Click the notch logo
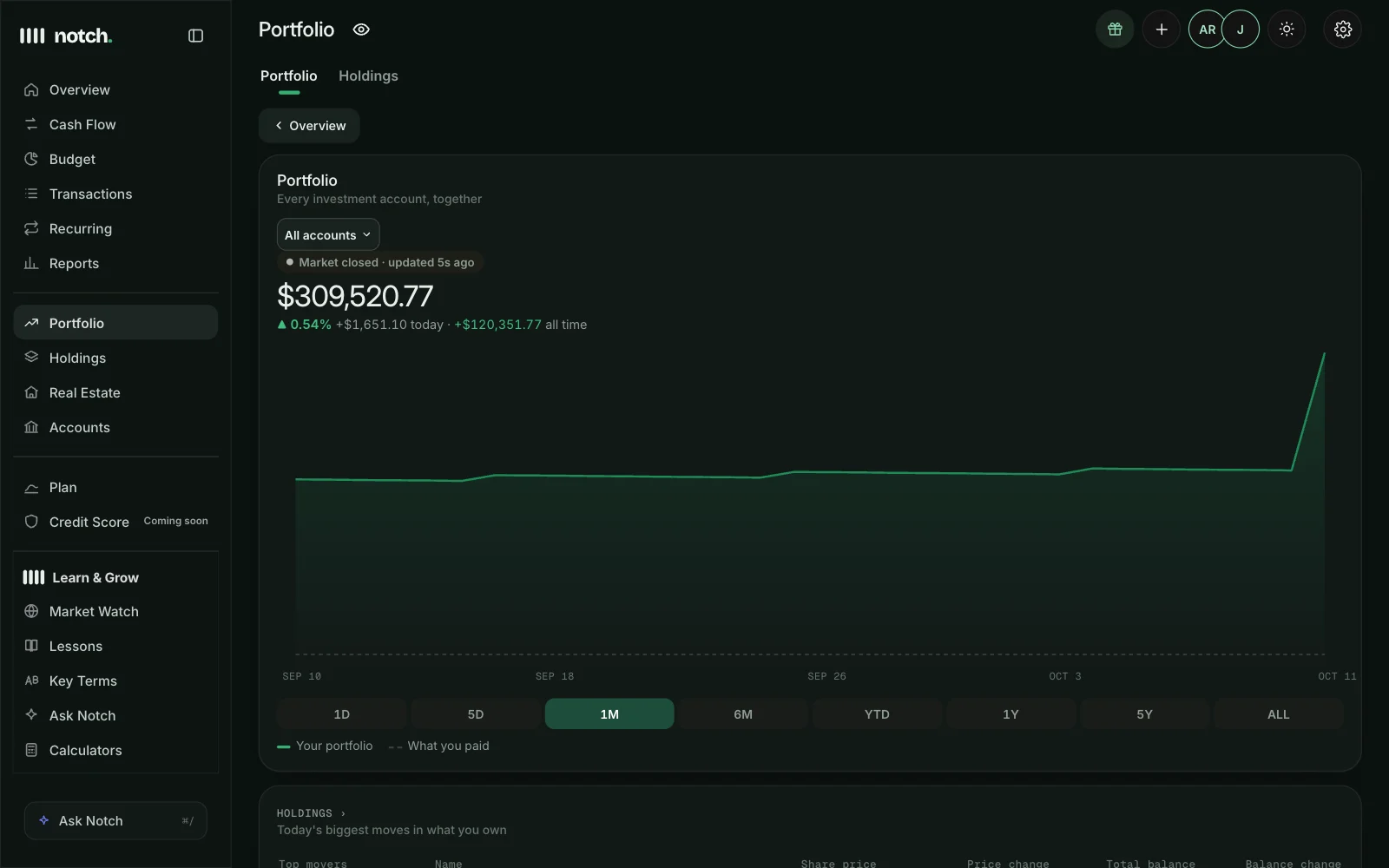 click(66, 36)
